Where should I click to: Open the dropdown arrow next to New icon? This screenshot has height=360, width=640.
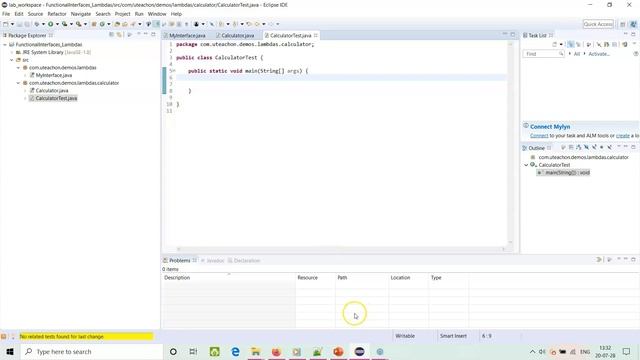click(x=12, y=24)
